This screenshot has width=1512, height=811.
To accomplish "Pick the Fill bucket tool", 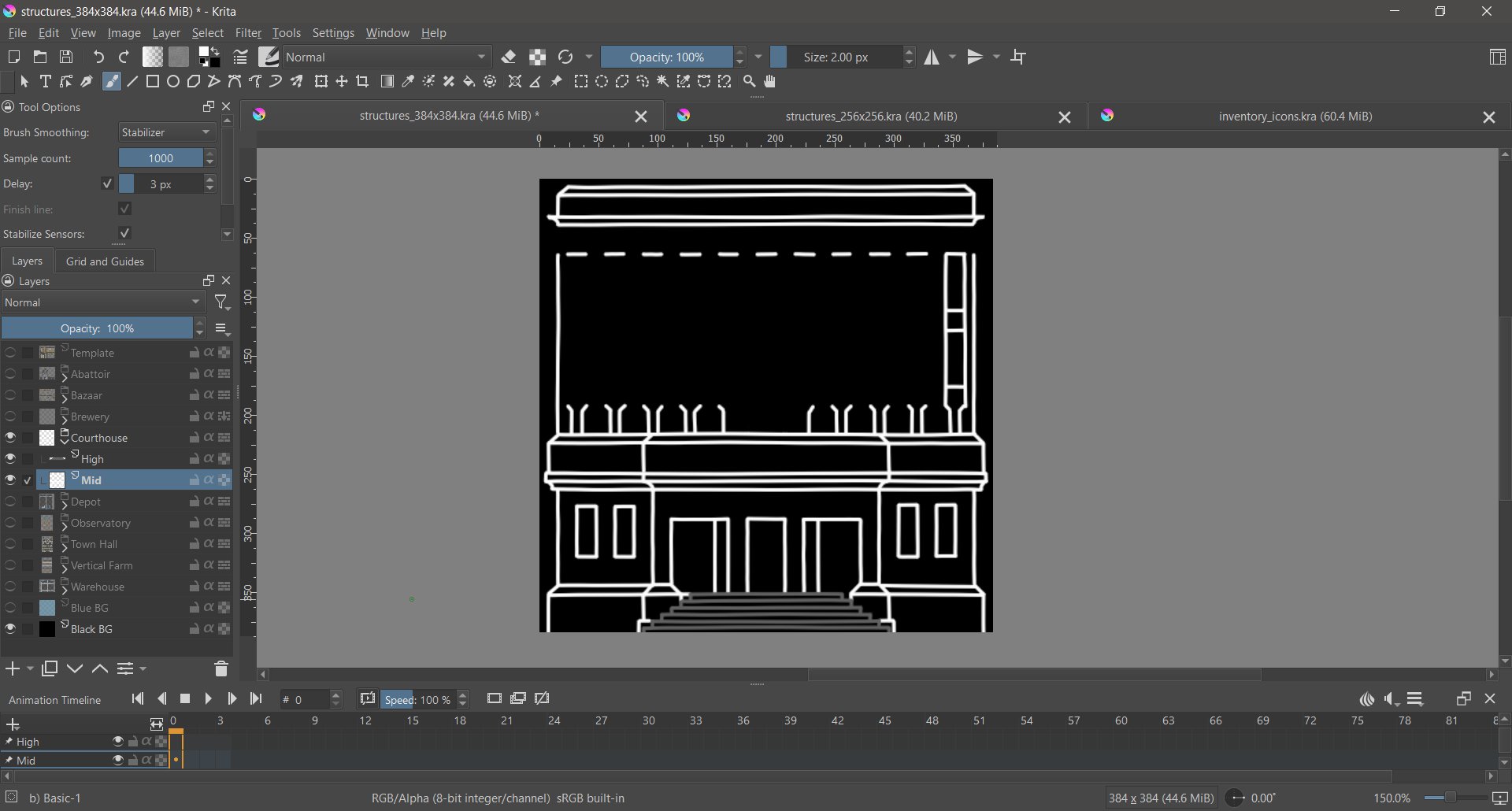I will coord(469,82).
